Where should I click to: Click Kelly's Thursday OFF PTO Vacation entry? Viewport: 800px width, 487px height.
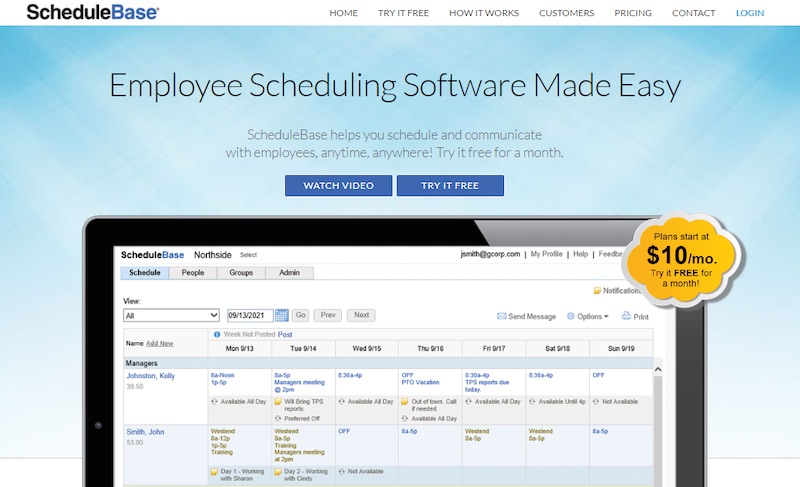420,379
